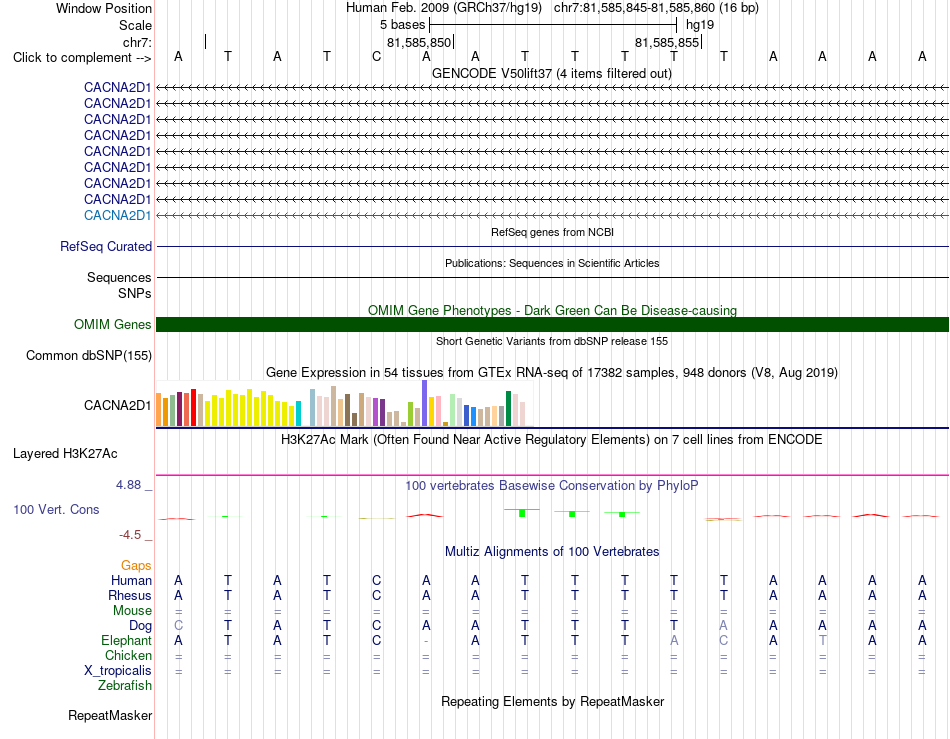The width and height of the screenshot is (950, 739).
Task: Click the 81,585,850 position marker
Action: point(419,42)
